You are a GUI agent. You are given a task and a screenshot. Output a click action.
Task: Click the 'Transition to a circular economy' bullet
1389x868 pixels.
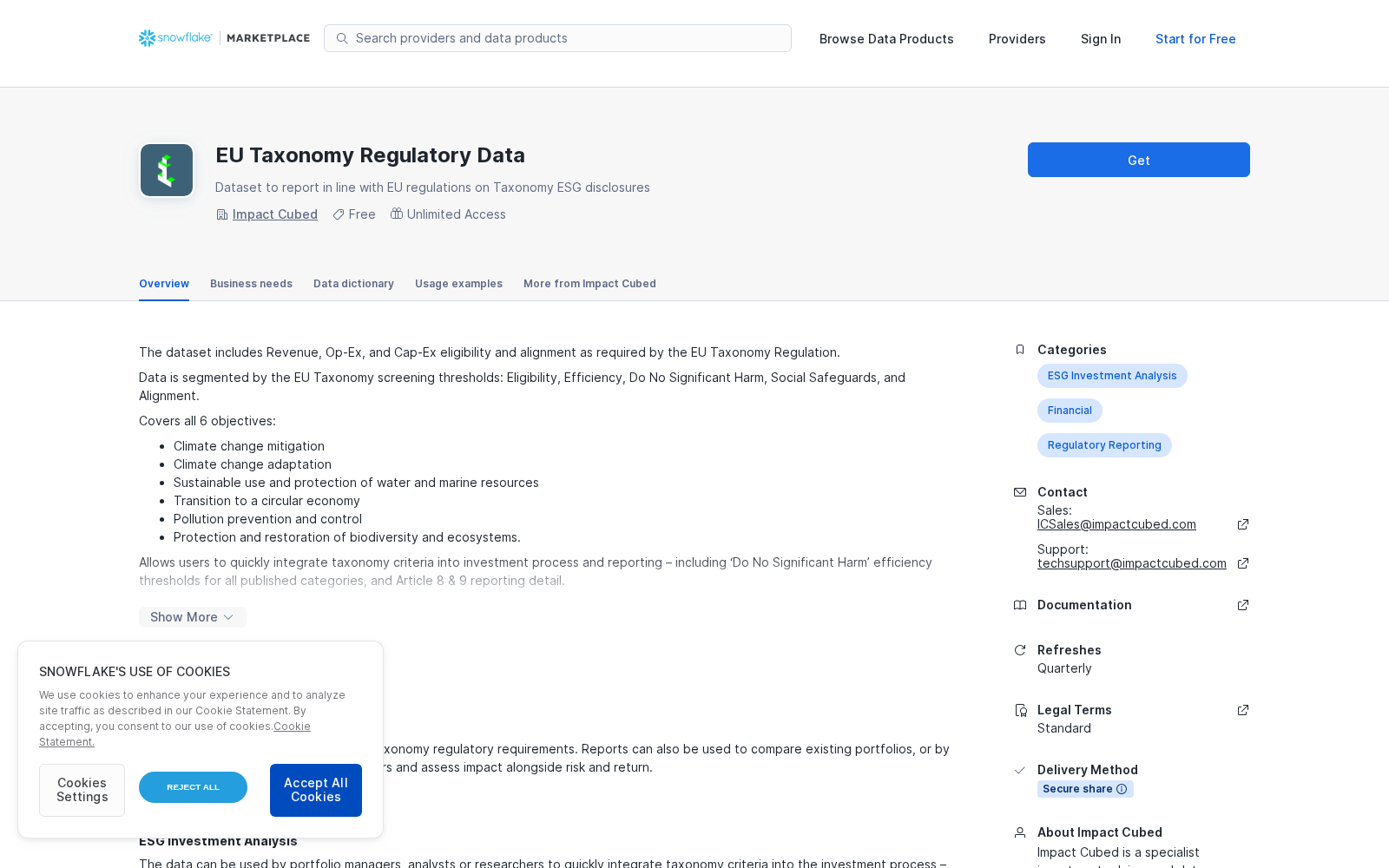pos(267,501)
